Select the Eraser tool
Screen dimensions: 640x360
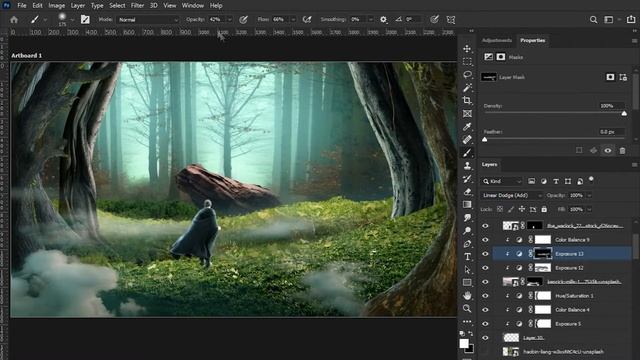467,192
